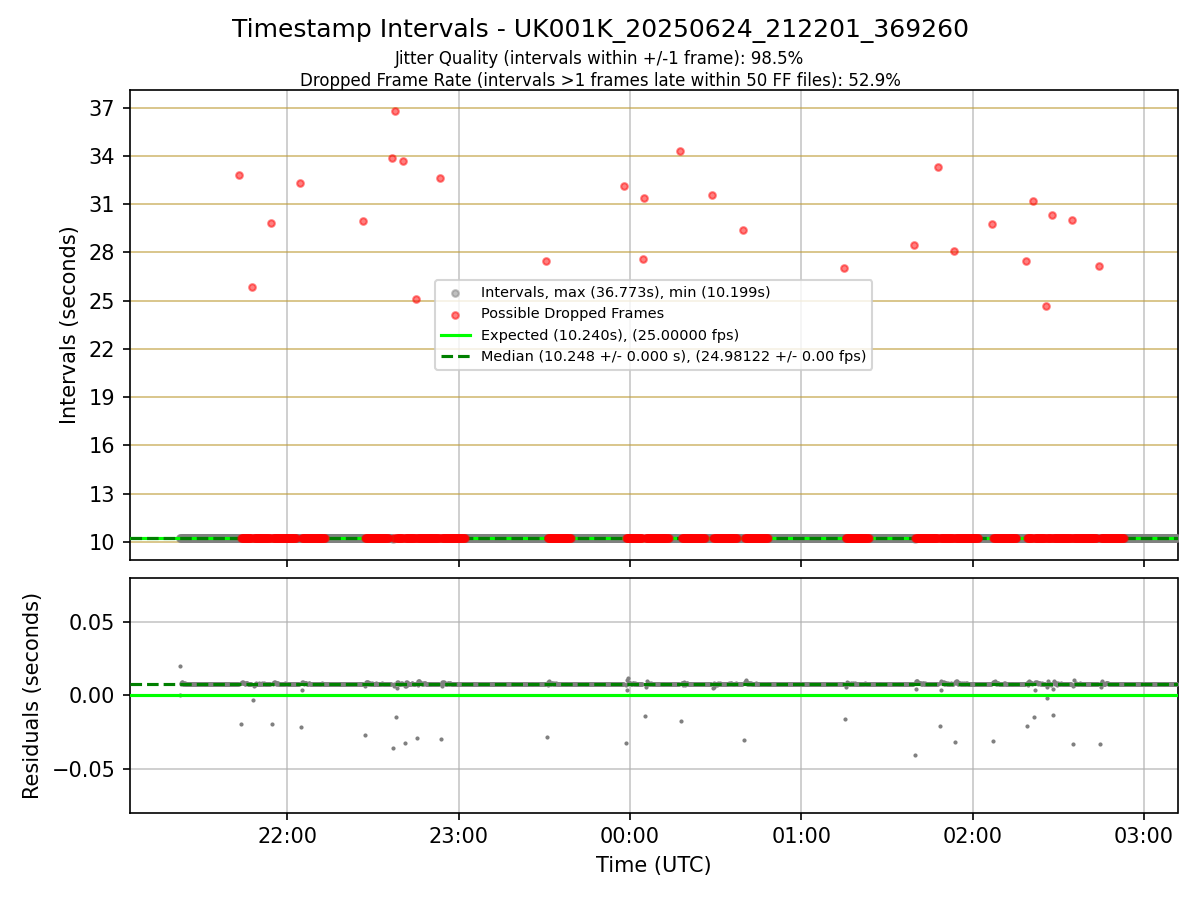1200x900 pixels.
Task: Click the "13" tick on the intervals axis
Action: tap(103, 494)
